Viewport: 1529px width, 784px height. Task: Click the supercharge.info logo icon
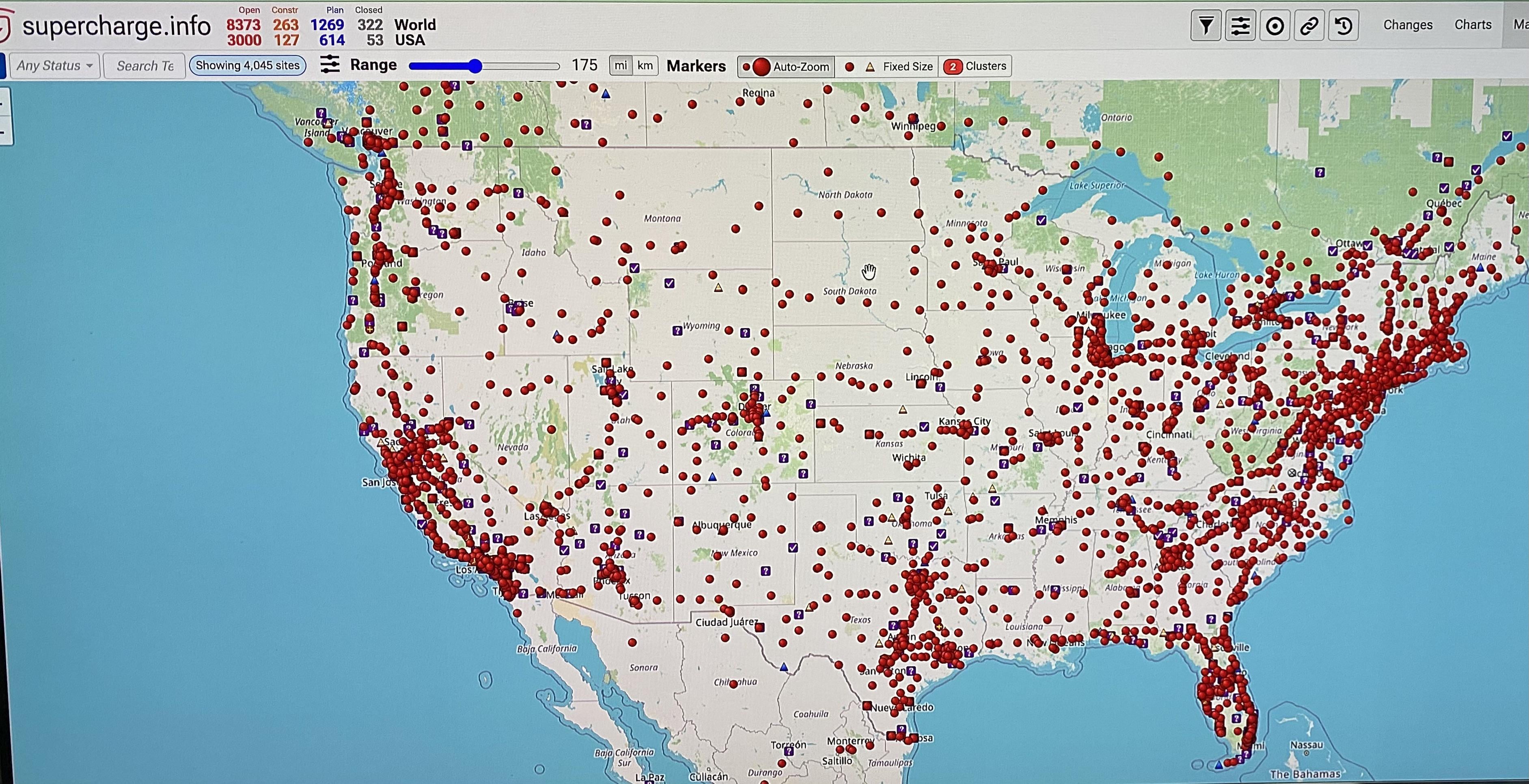pos(5,27)
